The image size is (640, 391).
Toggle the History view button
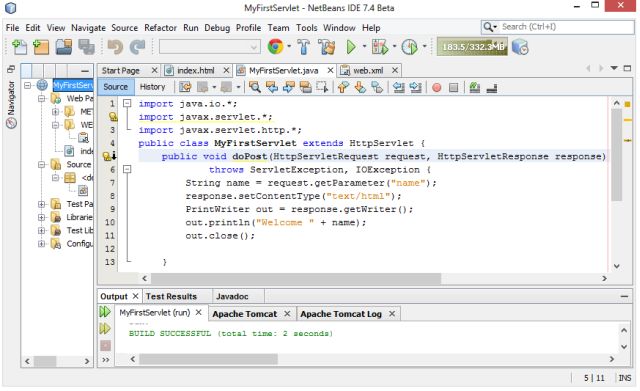point(152,87)
